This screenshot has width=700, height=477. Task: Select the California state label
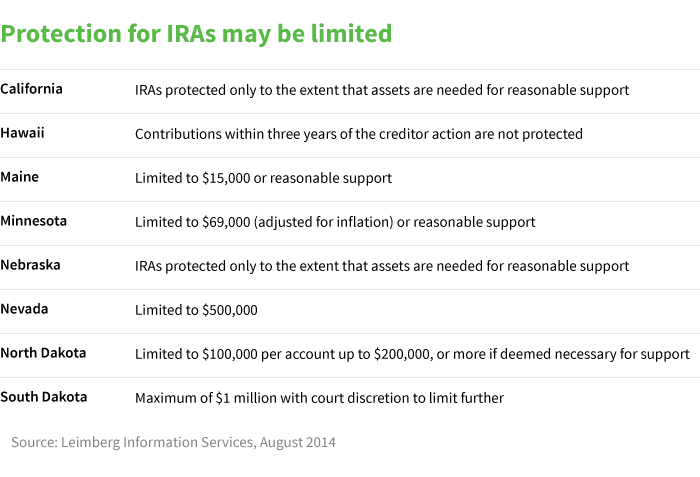coord(31,89)
